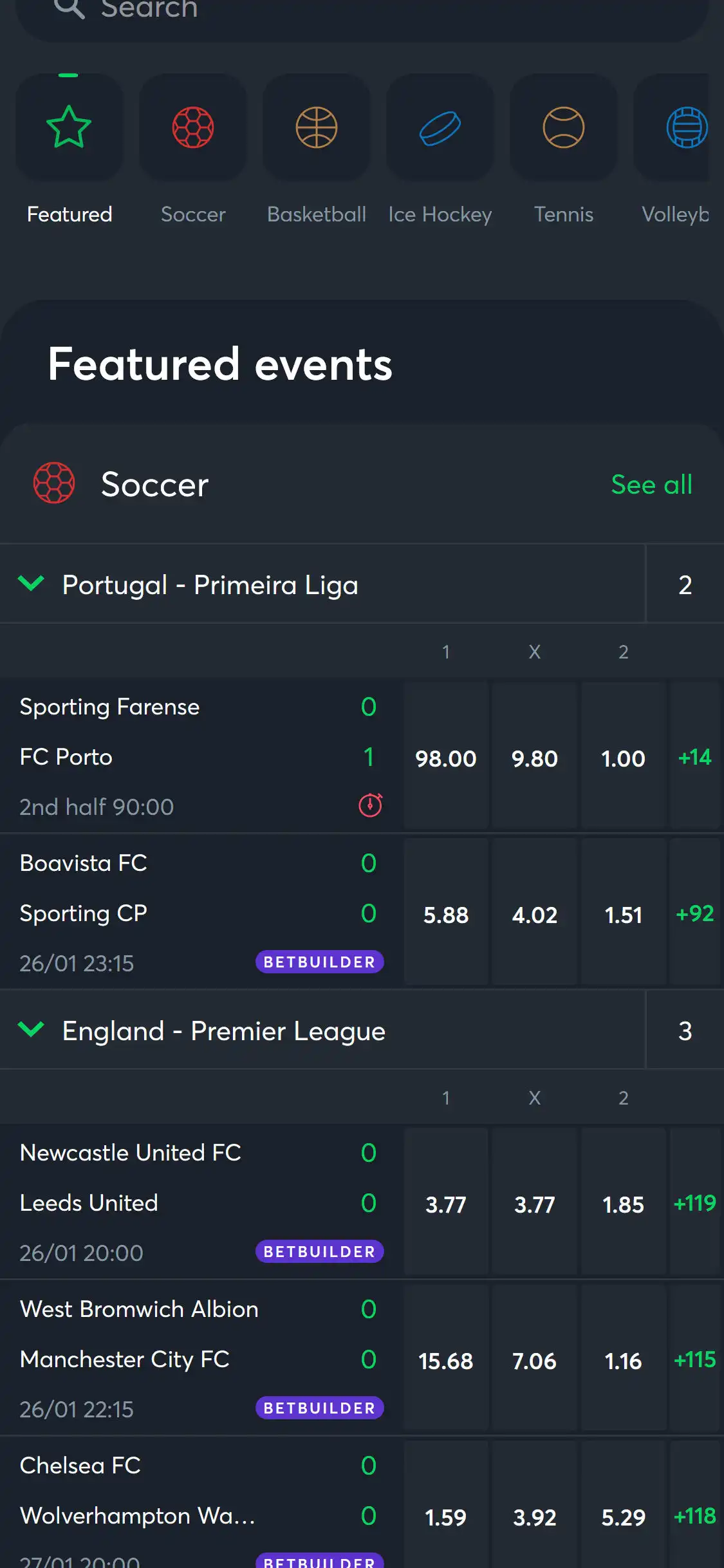Expand +92 more markets for Boavista match
The image size is (724, 1568).
click(x=695, y=913)
